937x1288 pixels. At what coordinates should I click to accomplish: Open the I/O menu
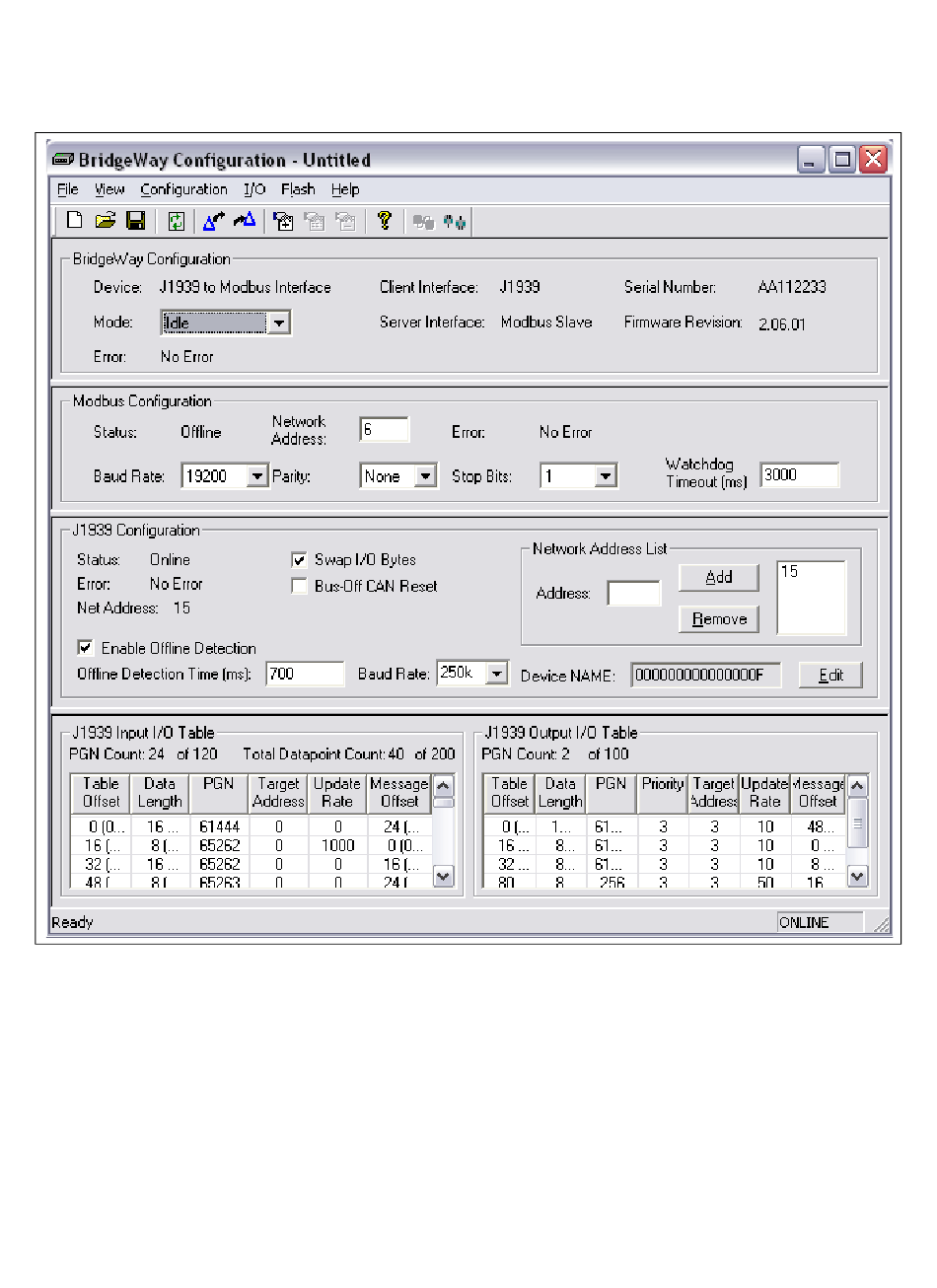click(x=254, y=189)
